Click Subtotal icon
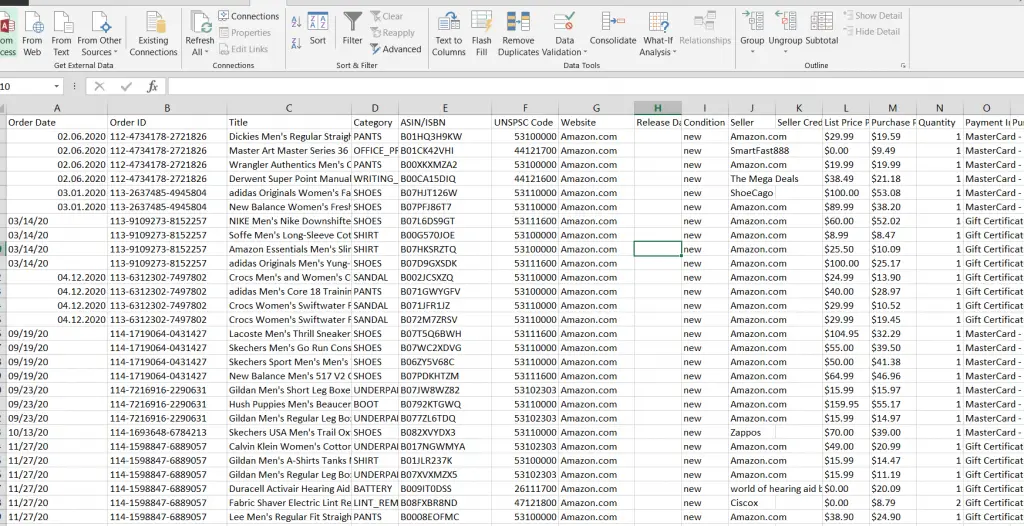Image resolution: width=1024 pixels, height=526 pixels. point(822,29)
